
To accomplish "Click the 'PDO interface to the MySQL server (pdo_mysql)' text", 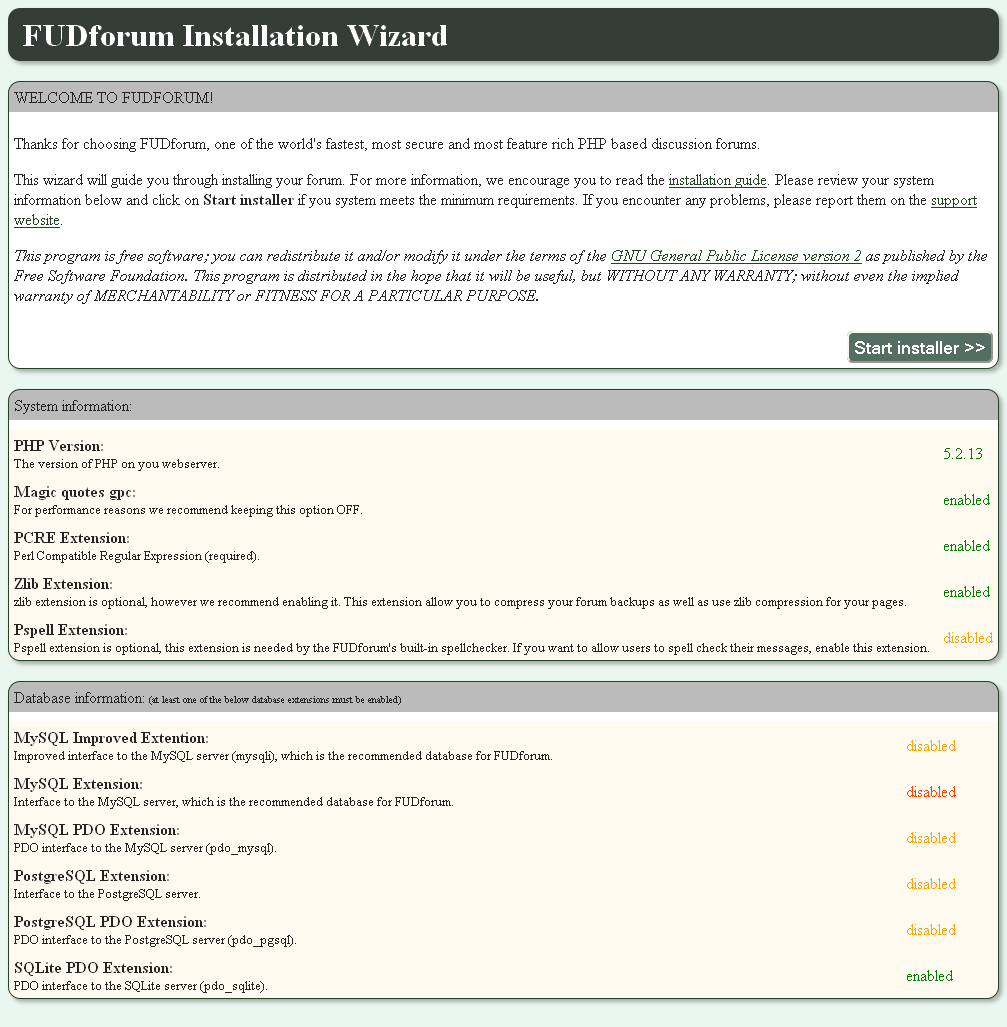I will coord(145,848).
